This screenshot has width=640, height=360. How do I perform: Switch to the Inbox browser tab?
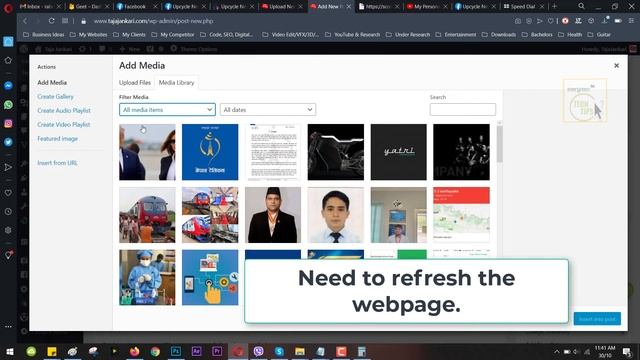click(39, 7)
